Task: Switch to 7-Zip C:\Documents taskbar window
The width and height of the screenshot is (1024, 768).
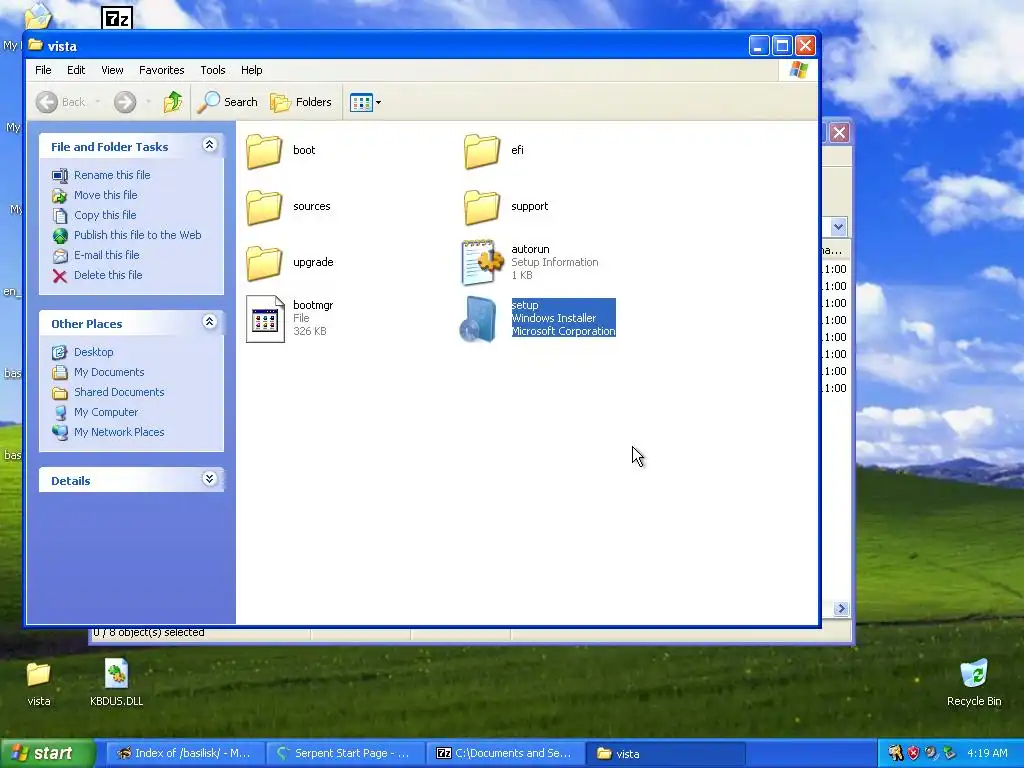Action: (x=506, y=754)
